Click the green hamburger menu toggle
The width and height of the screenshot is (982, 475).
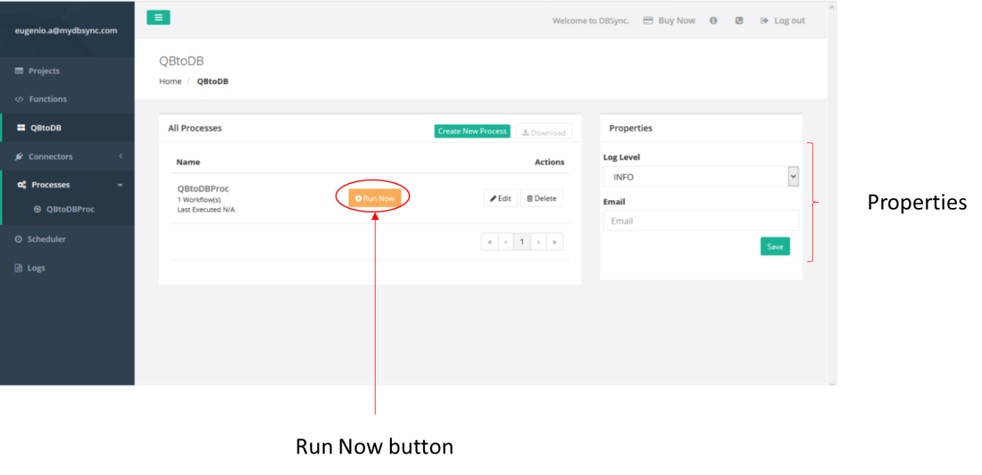(x=158, y=17)
